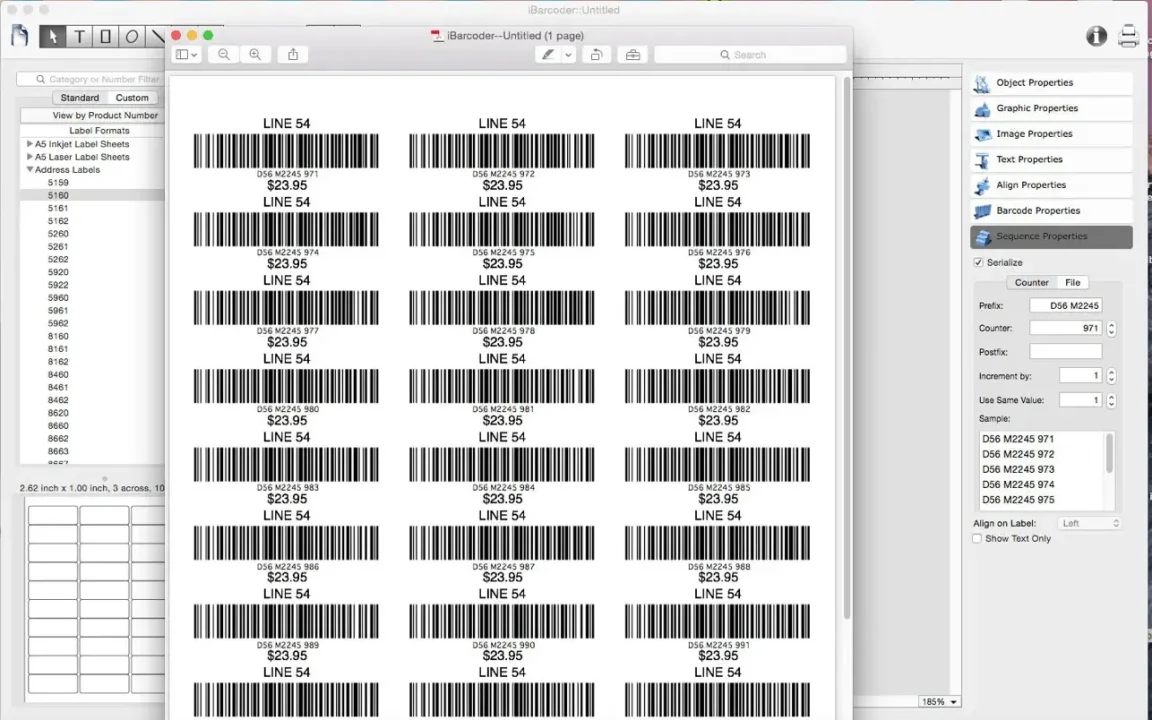This screenshot has height=720, width=1152.
Task: Enable Show Text Only checkbox
Action: 977,539
